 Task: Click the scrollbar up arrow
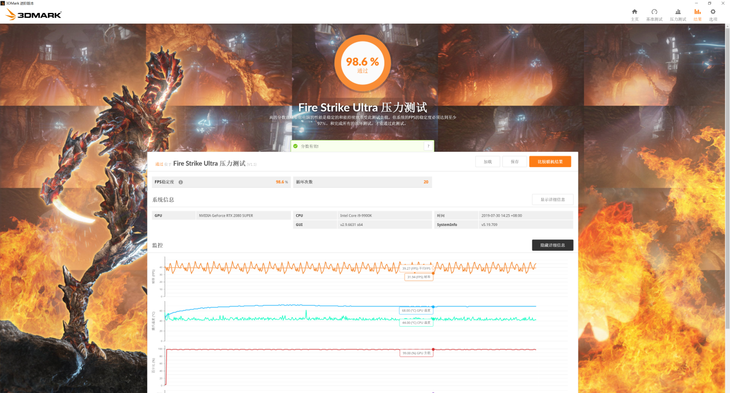728,27
